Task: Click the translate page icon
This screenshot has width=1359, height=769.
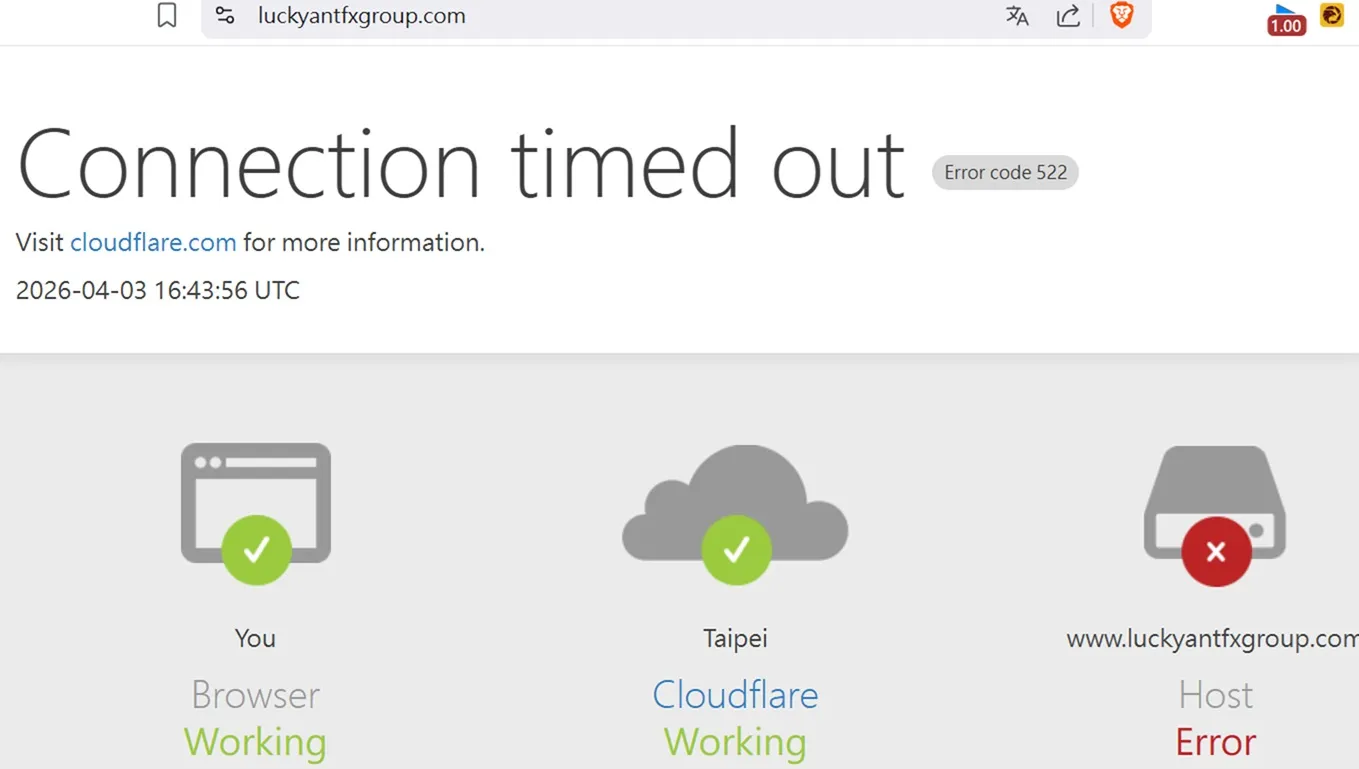Action: tap(1017, 16)
